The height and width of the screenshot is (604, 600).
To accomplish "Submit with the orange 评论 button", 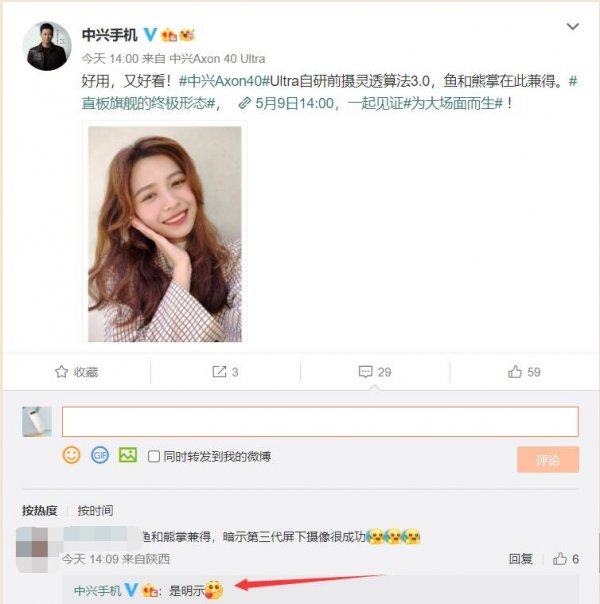I will pos(548,460).
